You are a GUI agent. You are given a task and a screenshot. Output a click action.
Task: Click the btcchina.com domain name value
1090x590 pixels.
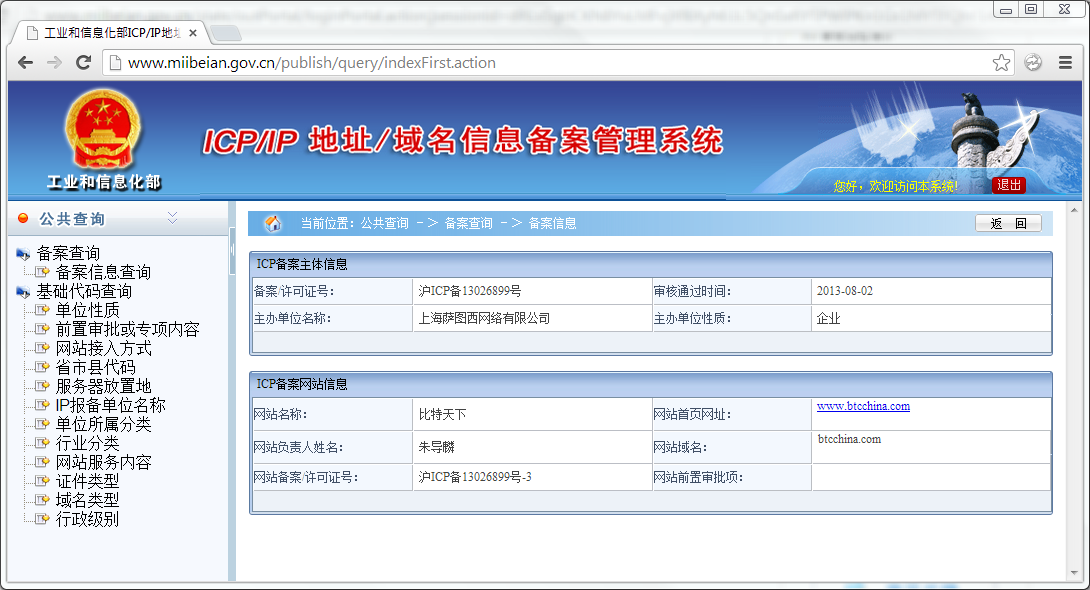849,439
